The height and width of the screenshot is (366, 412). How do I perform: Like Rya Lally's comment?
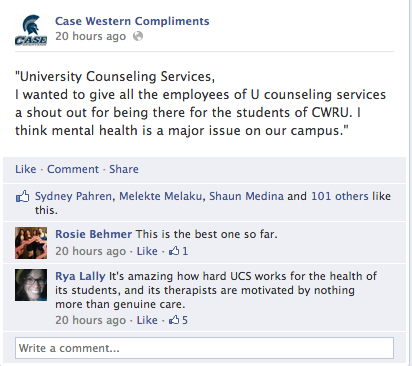coord(147,320)
